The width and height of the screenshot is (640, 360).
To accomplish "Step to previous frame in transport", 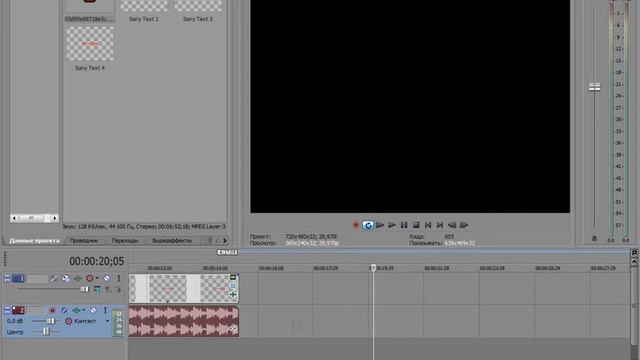I will (x=452, y=225).
